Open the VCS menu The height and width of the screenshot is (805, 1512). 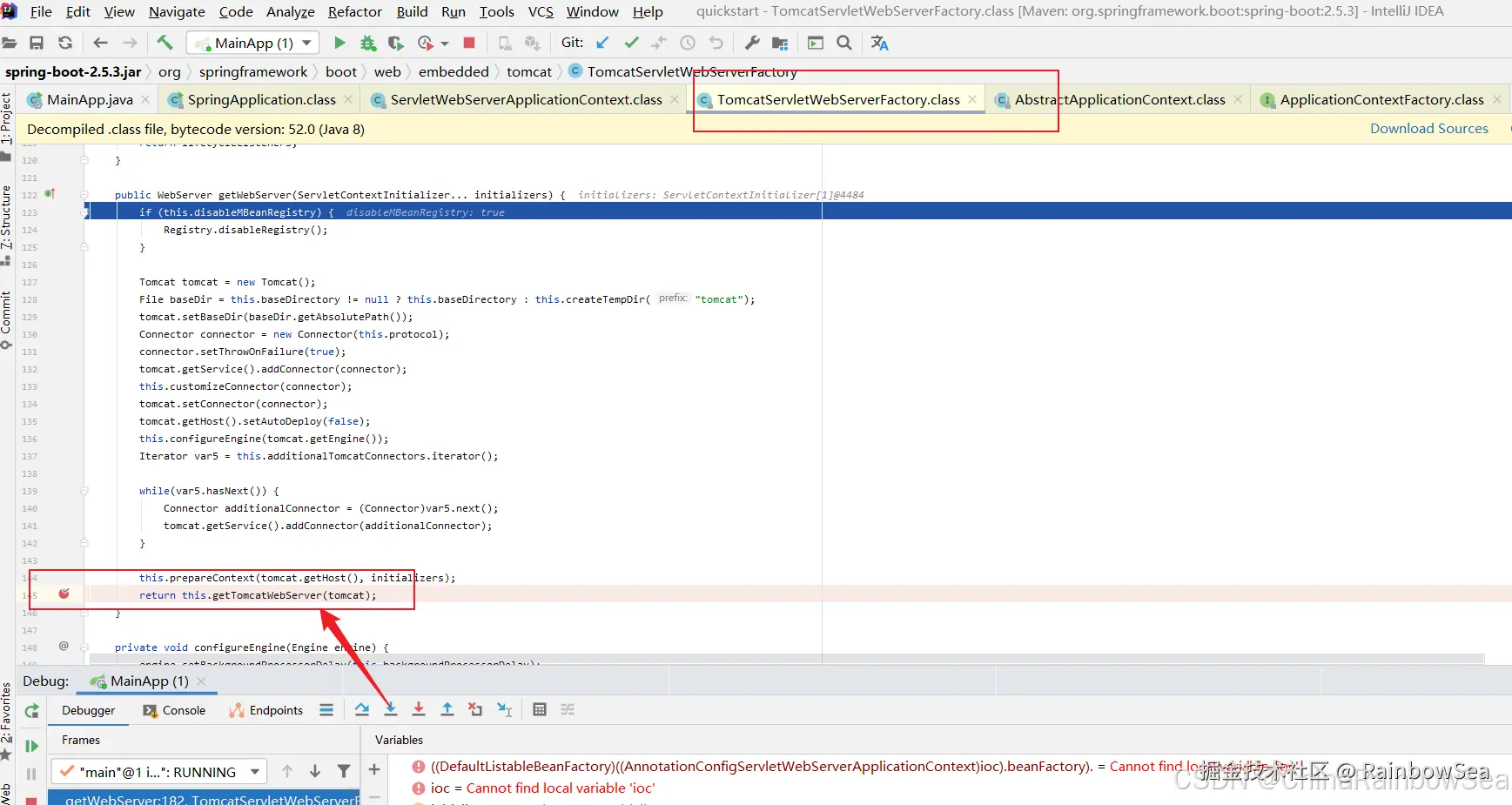(541, 12)
